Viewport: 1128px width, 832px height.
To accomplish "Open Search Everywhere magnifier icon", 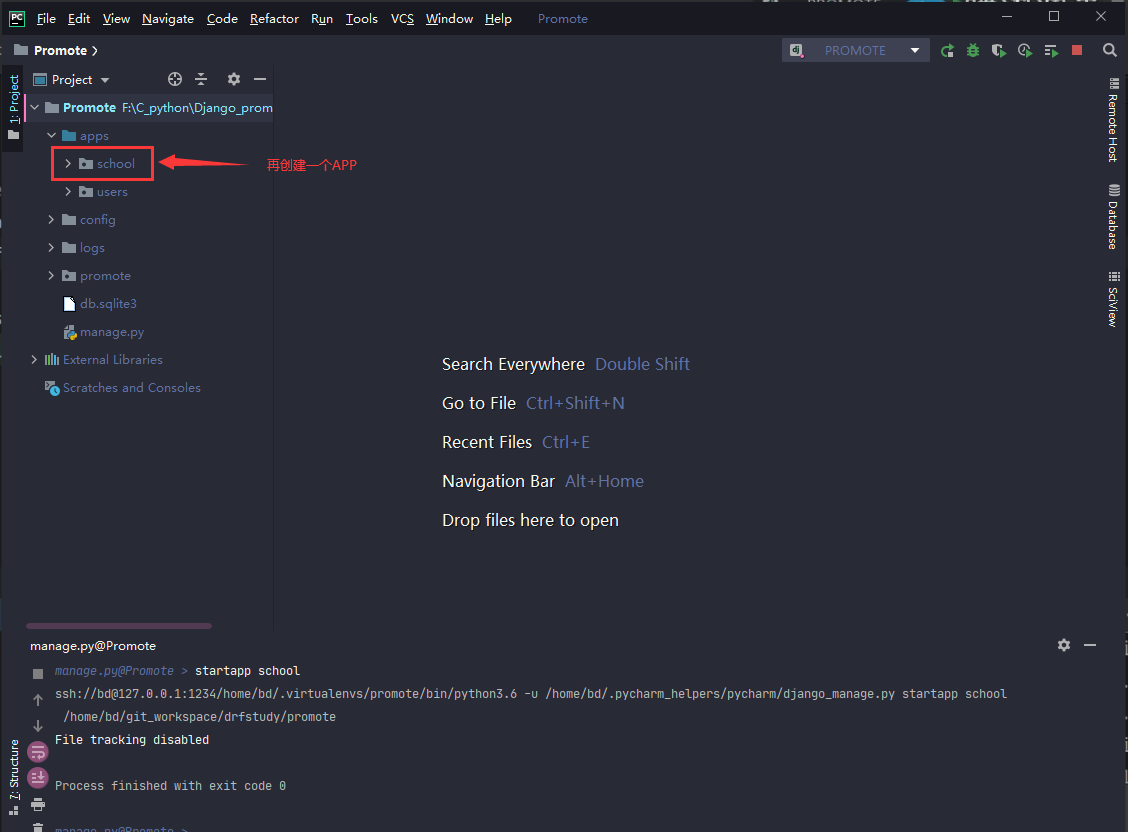I will coord(1110,50).
